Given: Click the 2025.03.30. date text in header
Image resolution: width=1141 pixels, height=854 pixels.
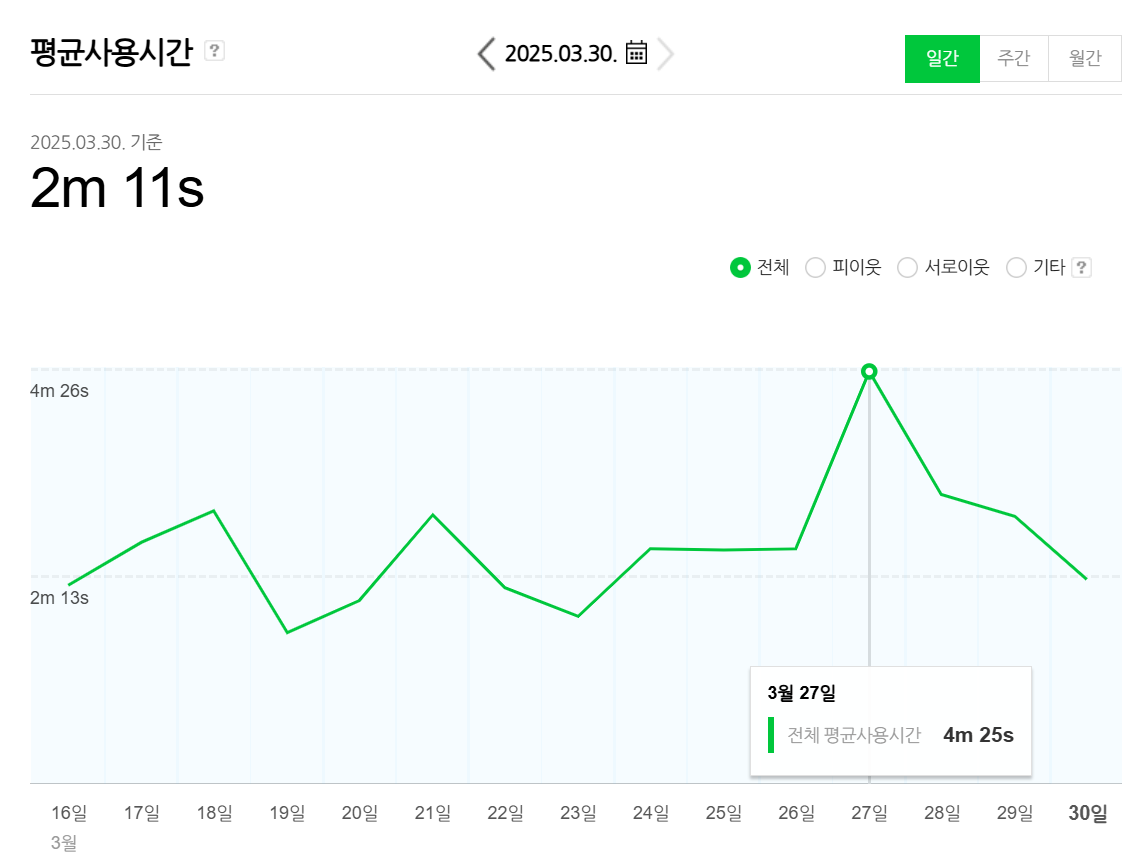Looking at the screenshot, I should tap(561, 54).
